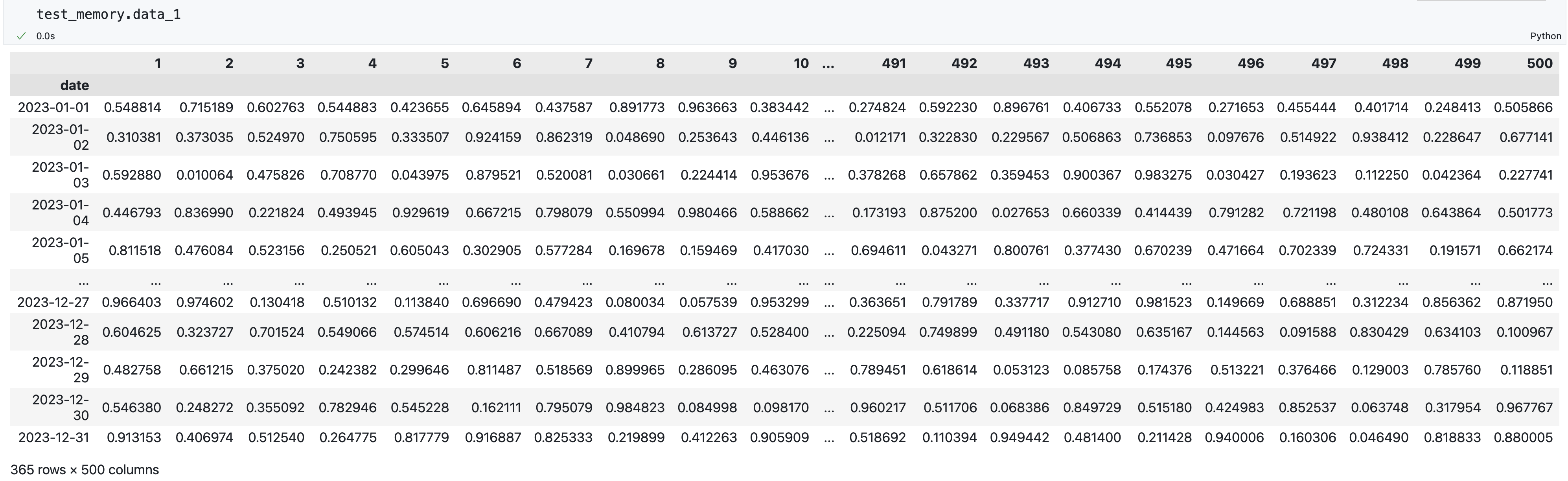The width and height of the screenshot is (1568, 481).
Task: Click the column header 491
Action: tap(893, 63)
